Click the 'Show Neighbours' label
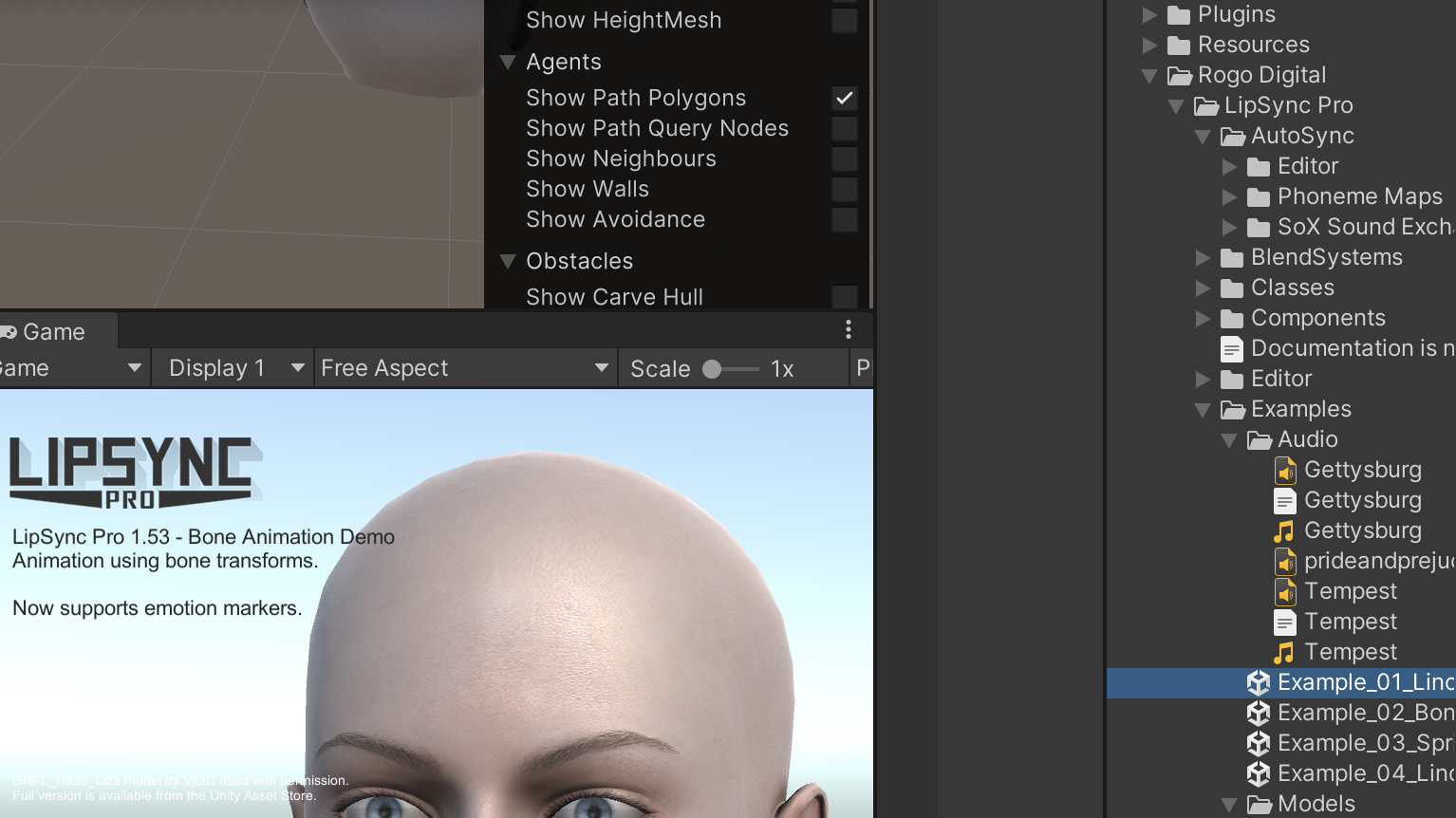This screenshot has height=818, width=1456. pos(621,158)
